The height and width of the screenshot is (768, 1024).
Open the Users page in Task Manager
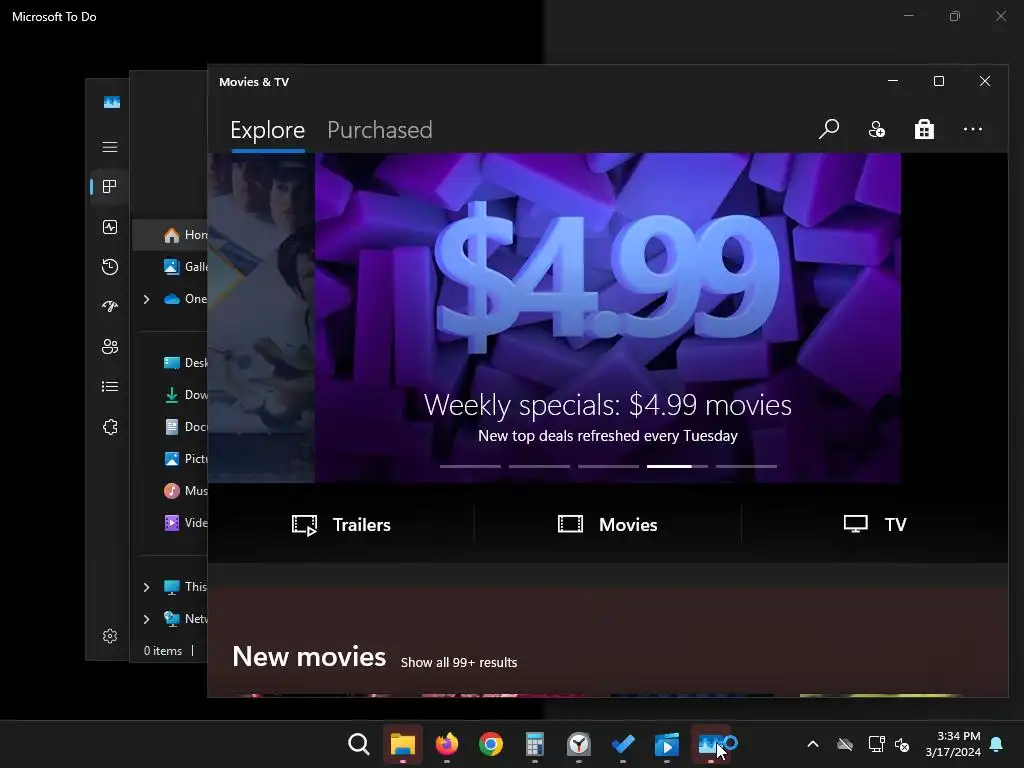pyautogui.click(x=110, y=346)
